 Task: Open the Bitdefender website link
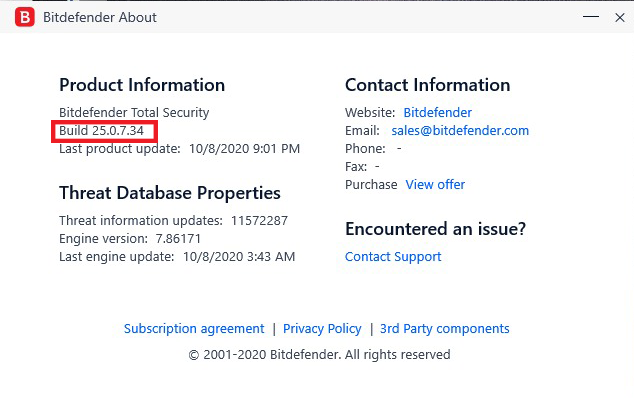(x=437, y=112)
